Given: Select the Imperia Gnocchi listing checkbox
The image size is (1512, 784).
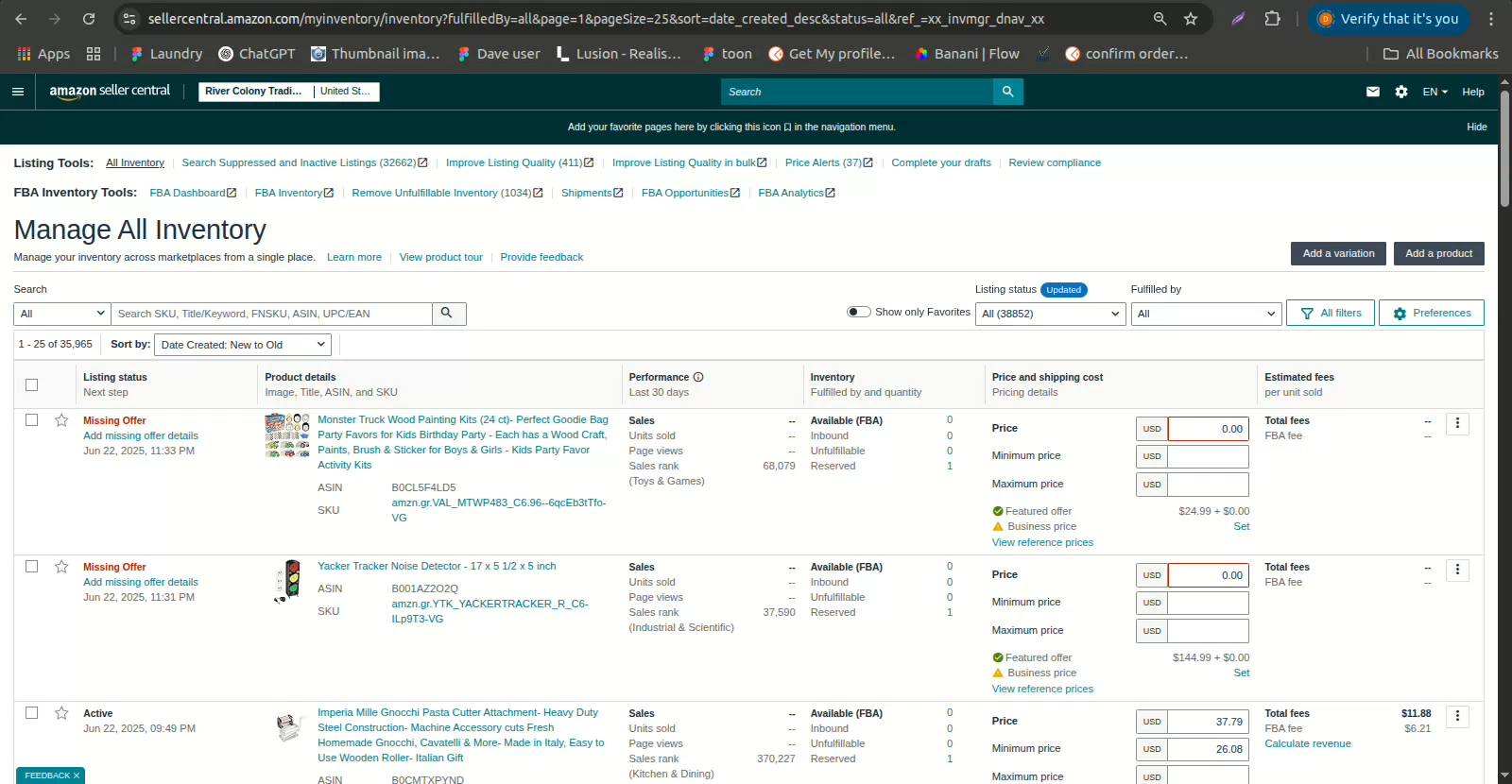Looking at the screenshot, I should pyautogui.click(x=32, y=713).
